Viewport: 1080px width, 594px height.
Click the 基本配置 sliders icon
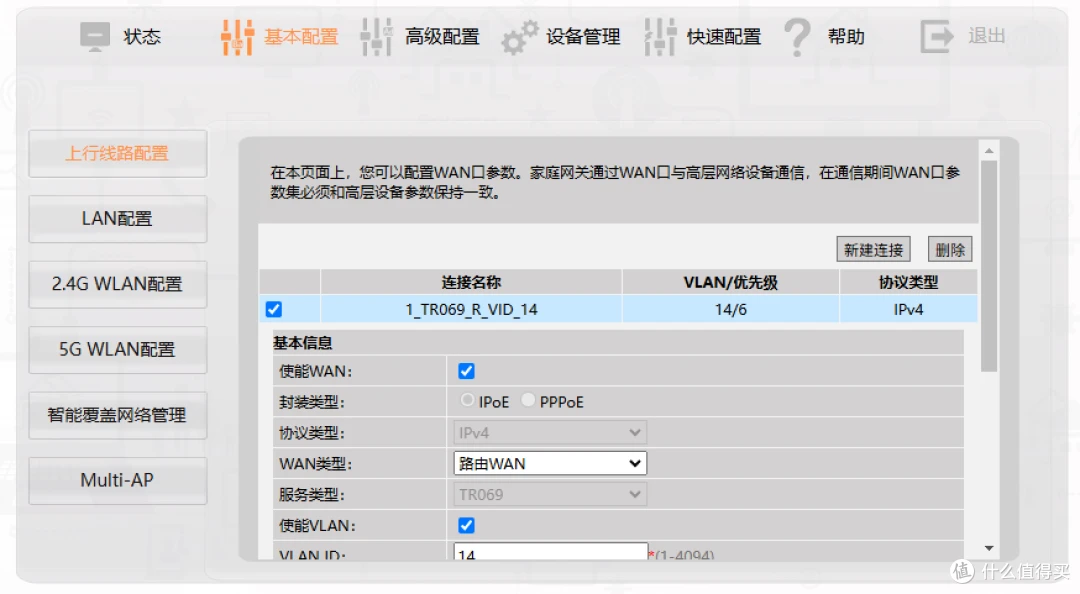237,37
